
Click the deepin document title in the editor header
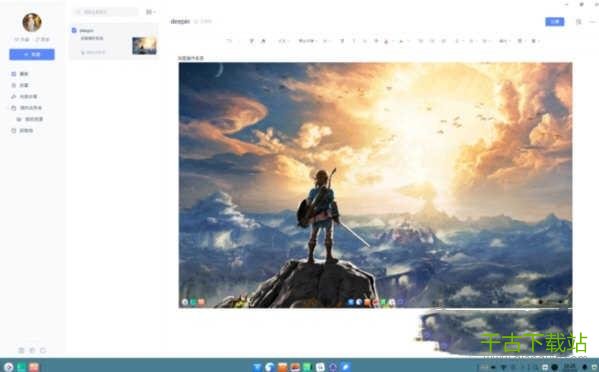(x=180, y=21)
